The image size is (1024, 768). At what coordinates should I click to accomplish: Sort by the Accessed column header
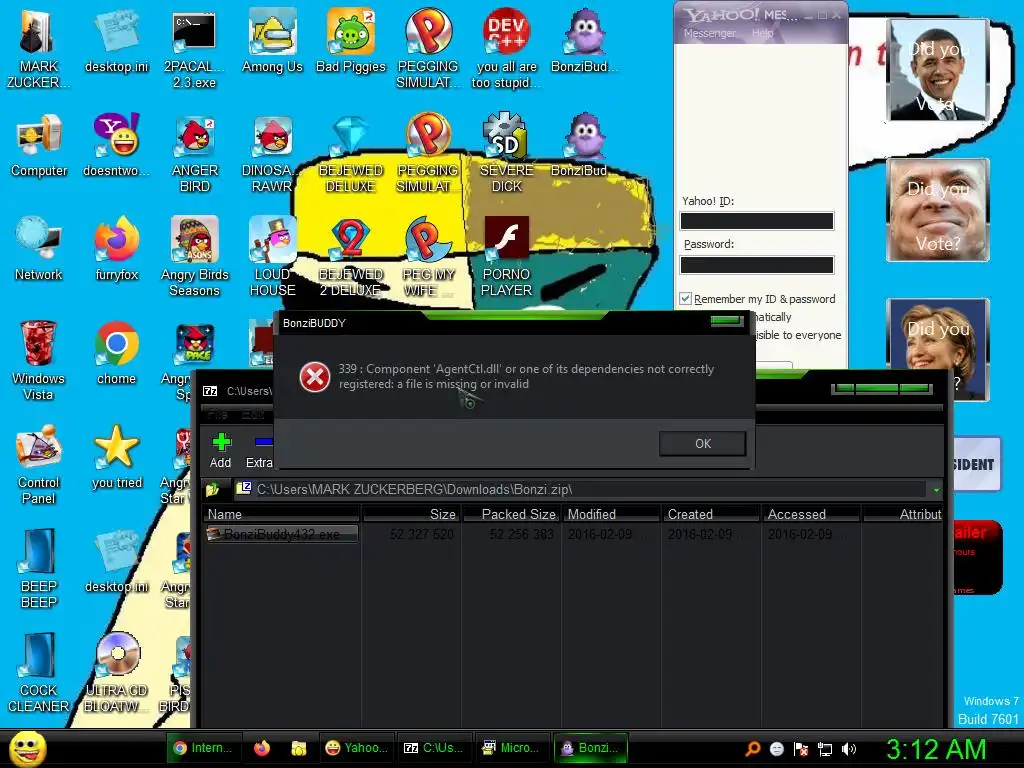click(811, 515)
